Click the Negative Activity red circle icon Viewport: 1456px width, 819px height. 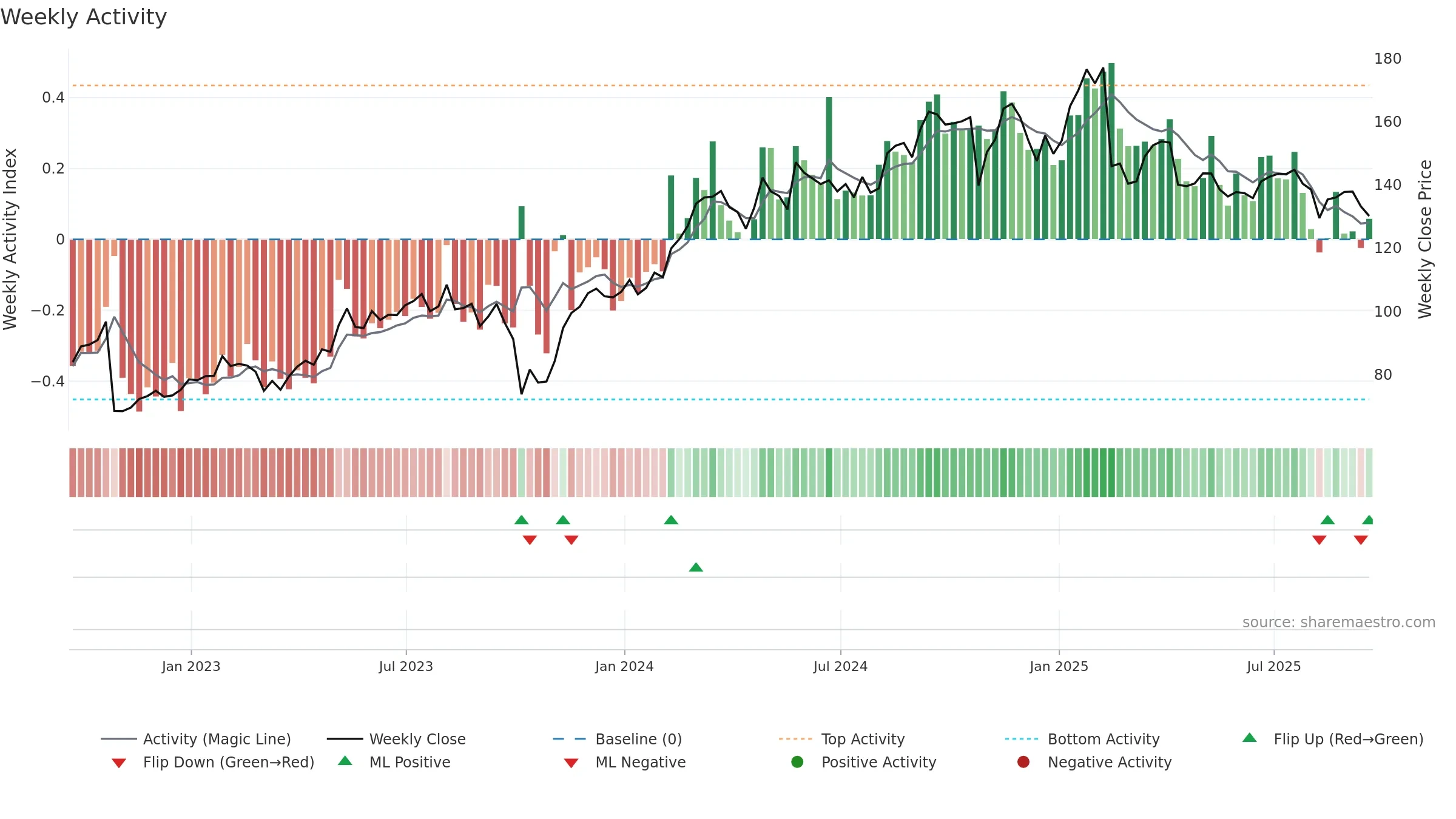coord(1023,761)
